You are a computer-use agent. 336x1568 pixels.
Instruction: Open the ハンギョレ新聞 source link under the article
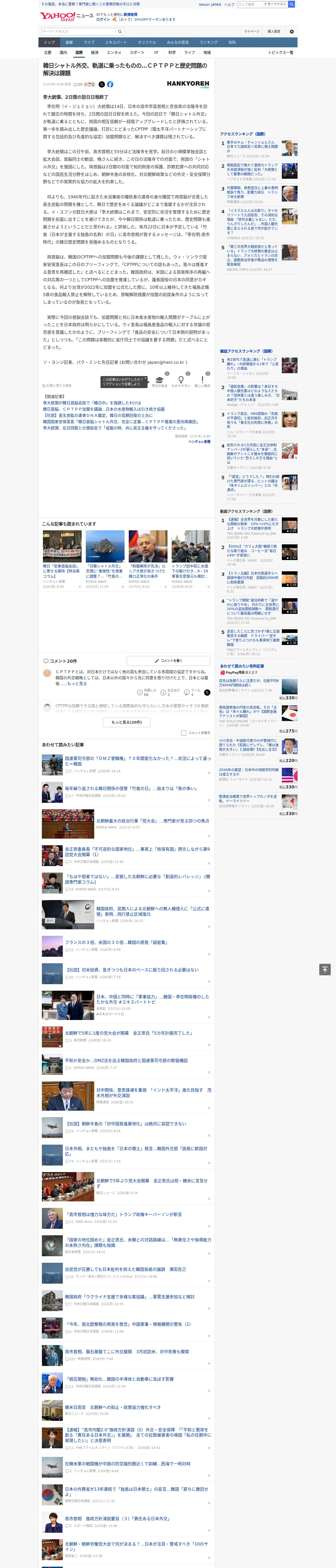199,442
